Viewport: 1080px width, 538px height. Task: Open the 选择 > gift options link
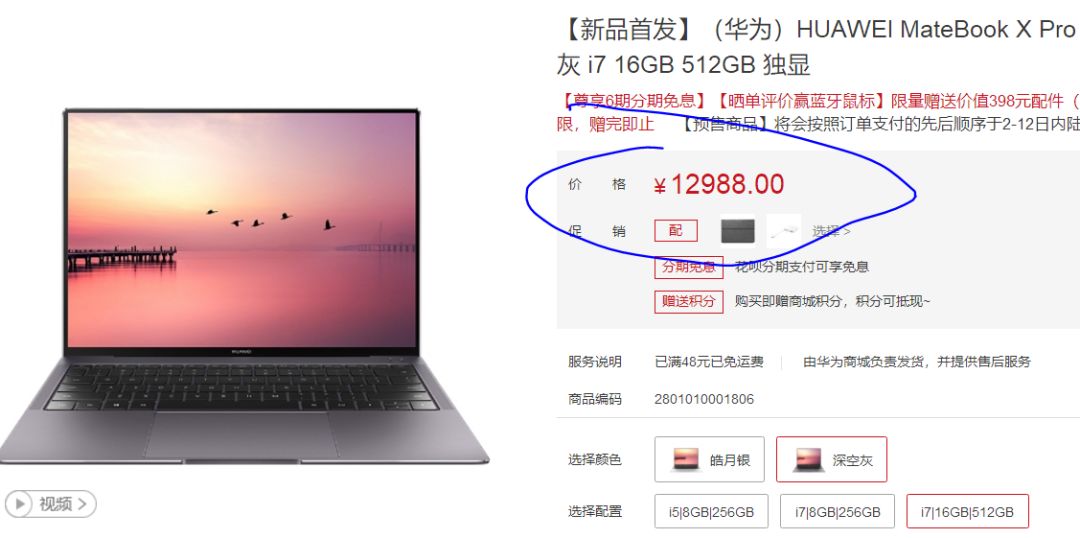tap(831, 231)
